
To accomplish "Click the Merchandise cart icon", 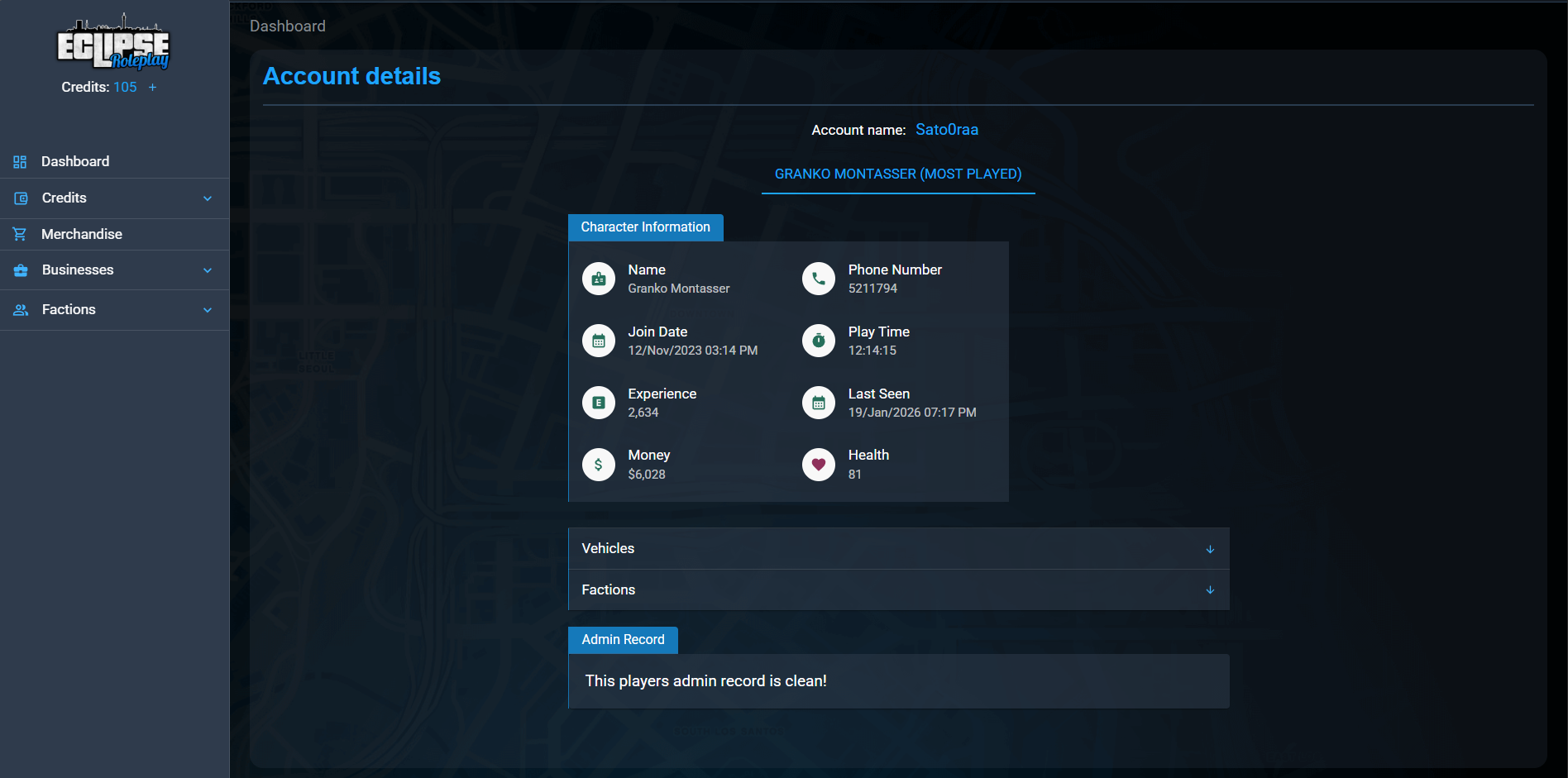I will 20,234.
